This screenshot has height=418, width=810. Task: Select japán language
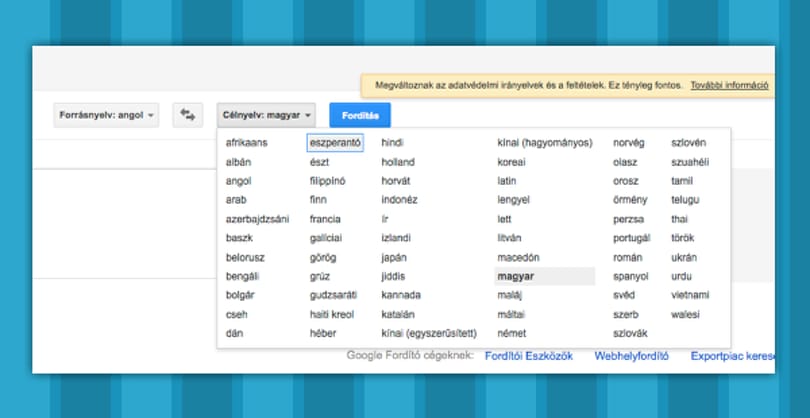(x=394, y=257)
